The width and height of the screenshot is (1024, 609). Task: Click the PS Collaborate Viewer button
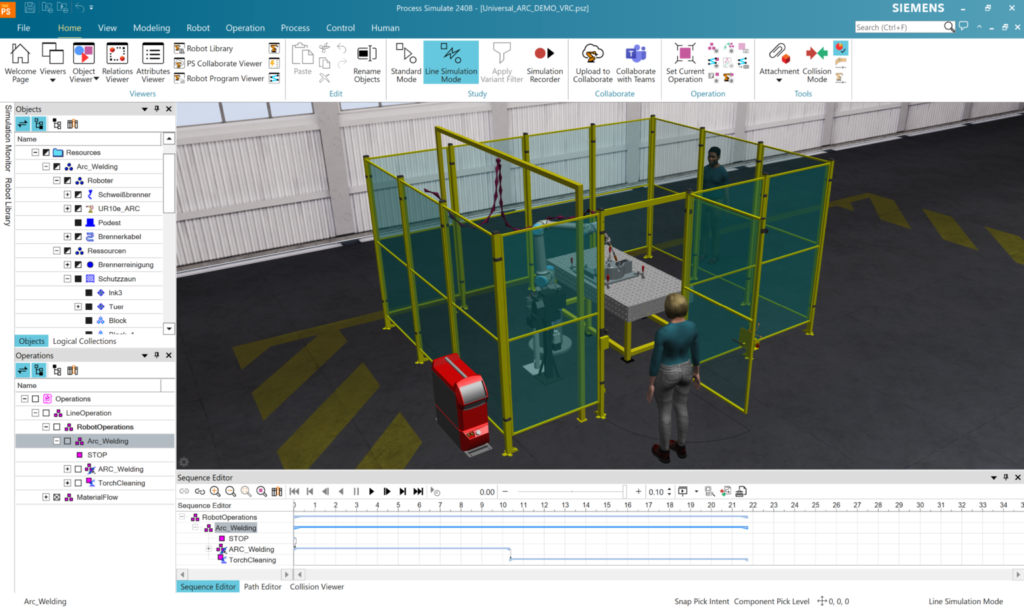(218, 62)
